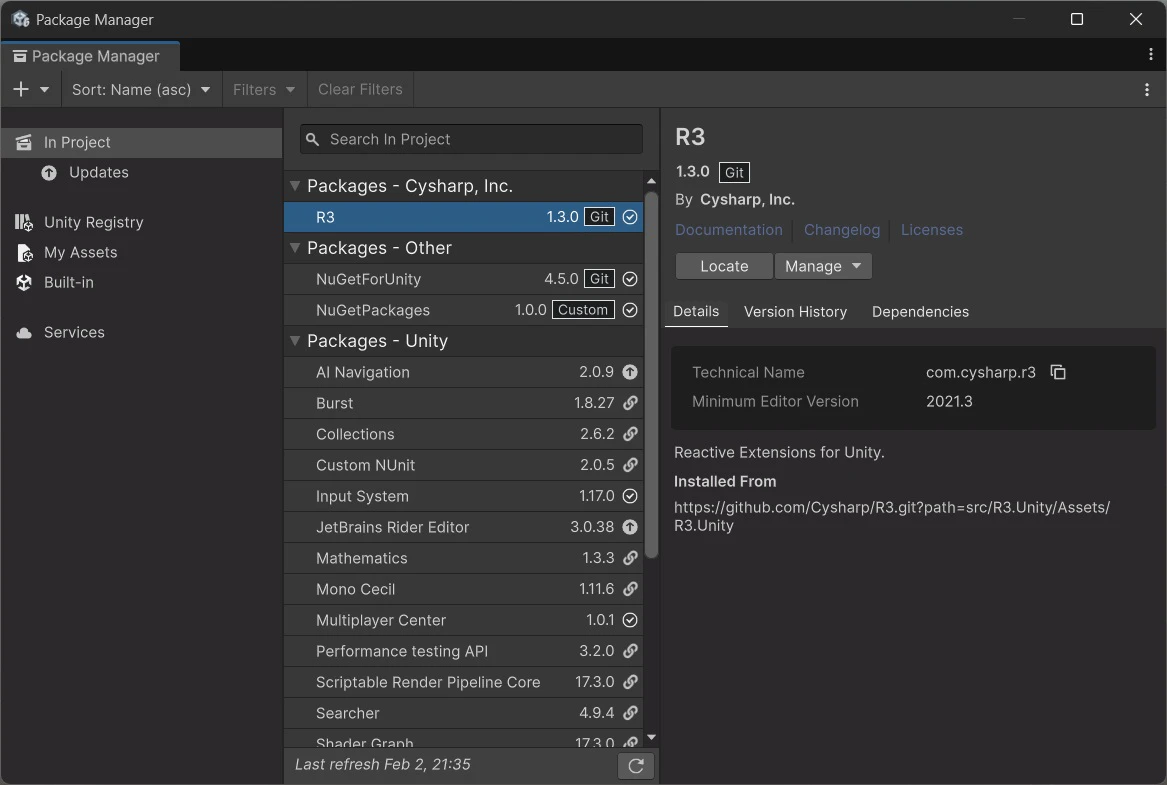The height and width of the screenshot is (785, 1167).
Task: Click the Locate button
Action: click(724, 266)
